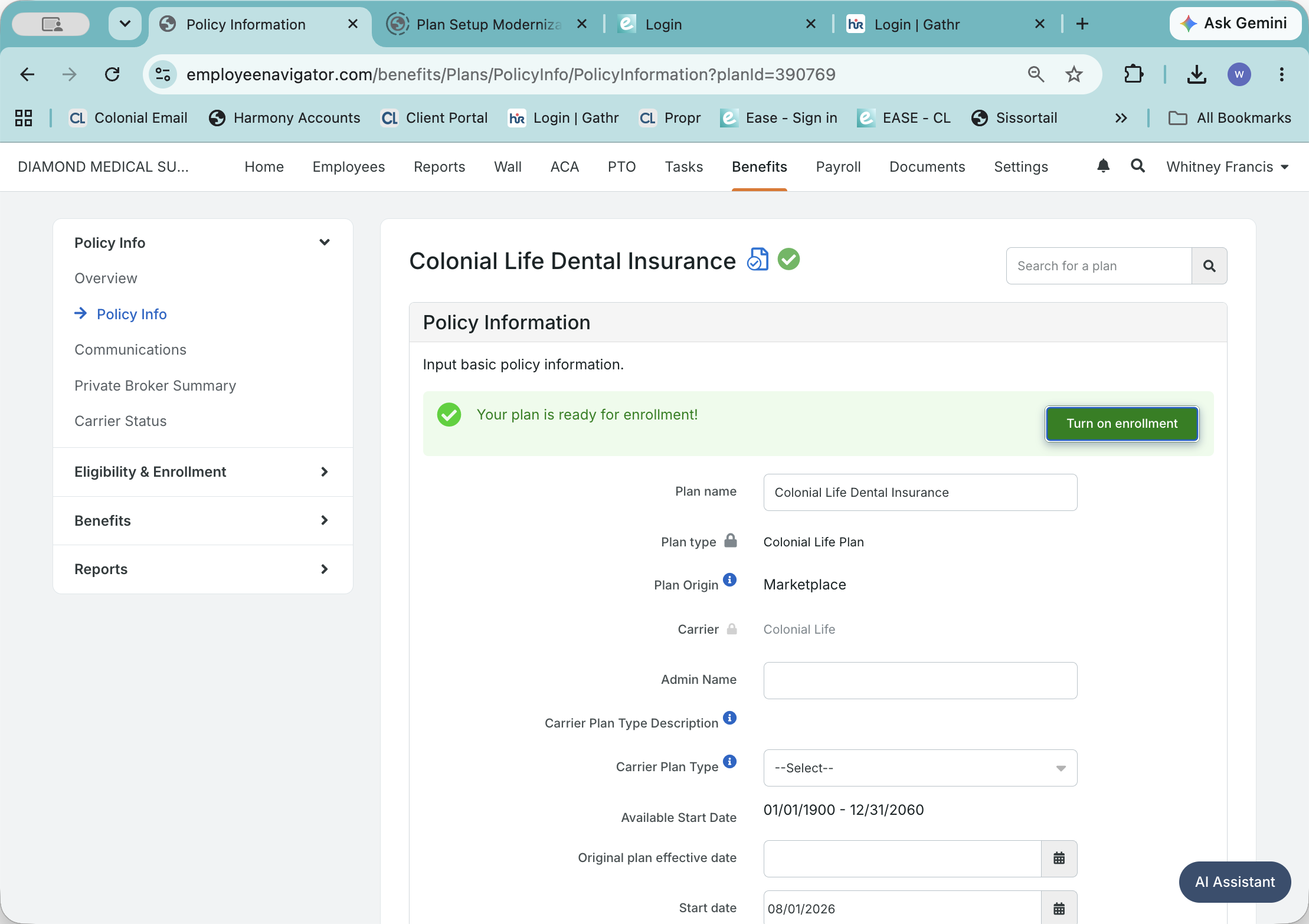Open the Documents menu

tap(927, 167)
